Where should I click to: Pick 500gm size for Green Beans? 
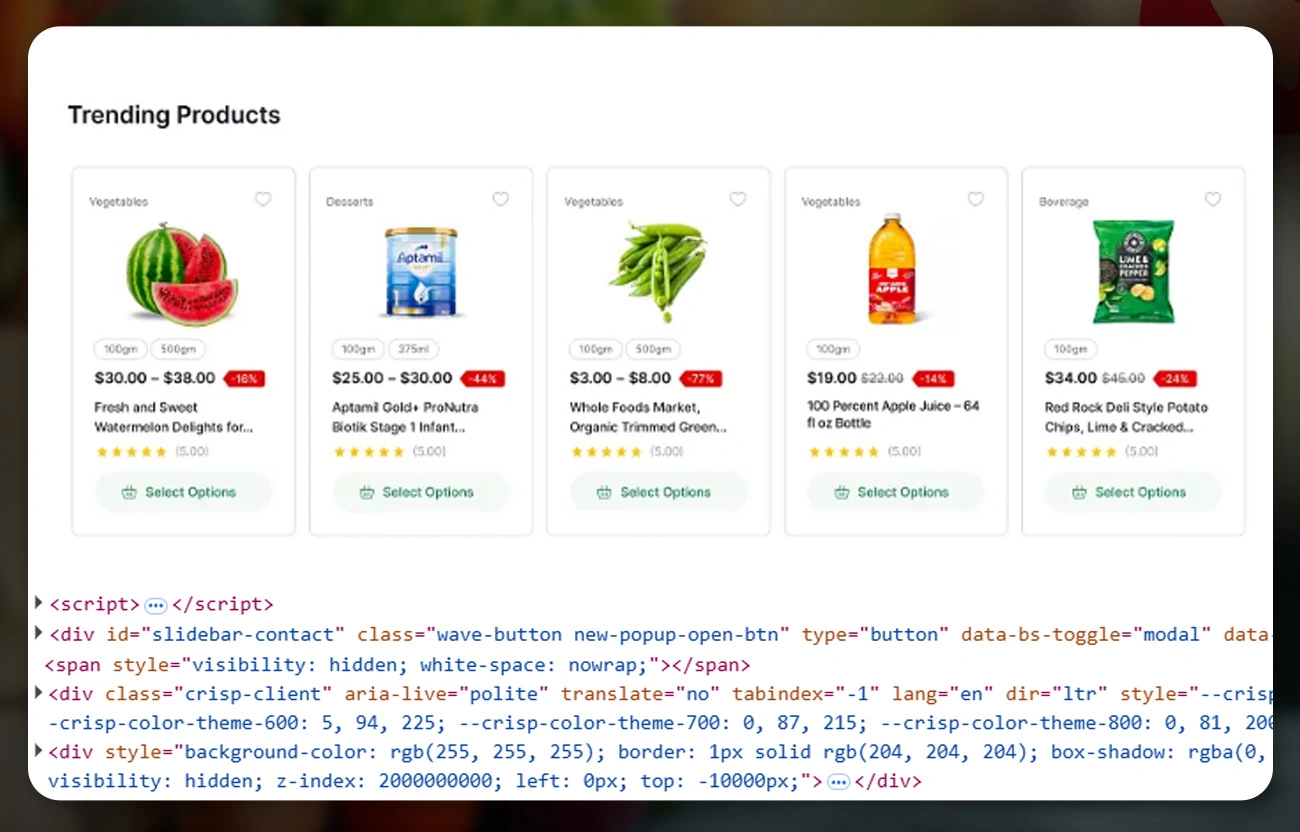[x=654, y=349]
